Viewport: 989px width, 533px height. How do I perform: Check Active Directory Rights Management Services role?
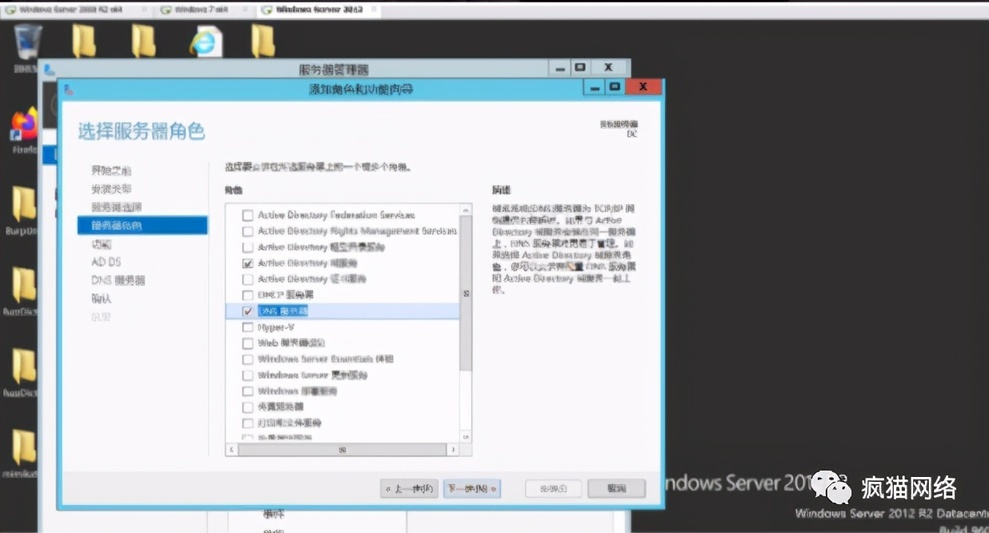click(x=248, y=231)
